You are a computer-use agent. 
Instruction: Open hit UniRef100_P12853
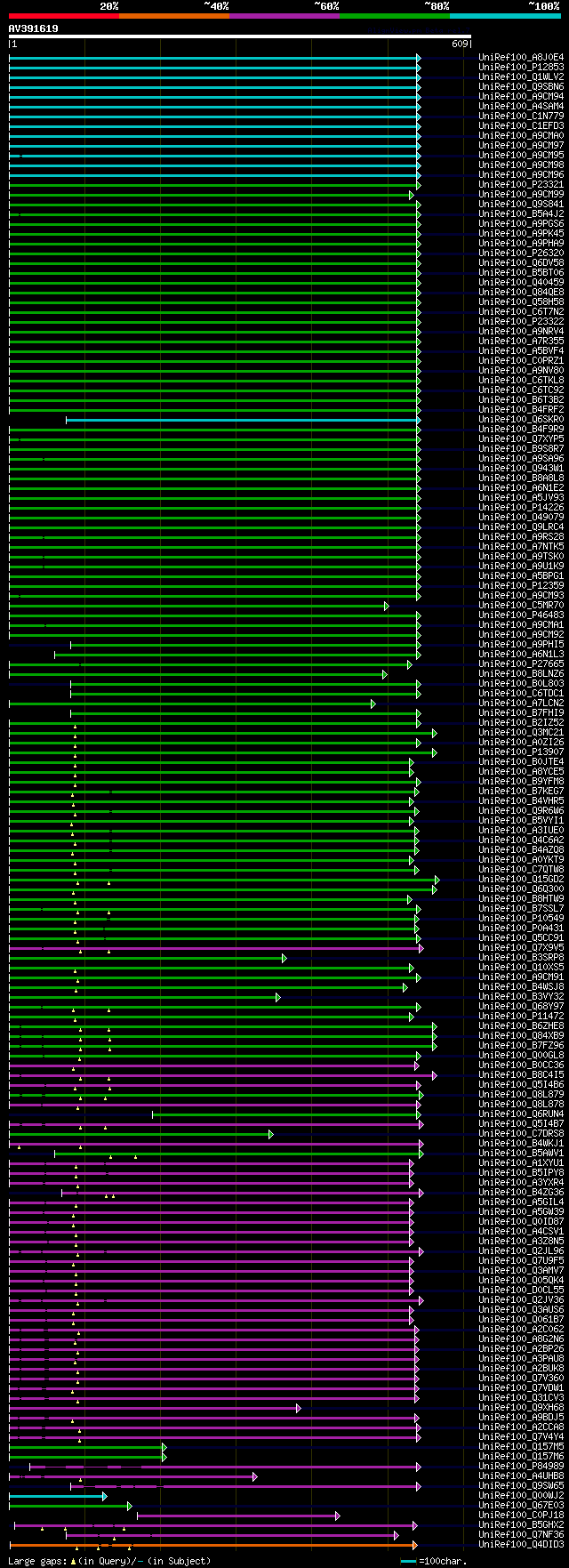(521, 67)
